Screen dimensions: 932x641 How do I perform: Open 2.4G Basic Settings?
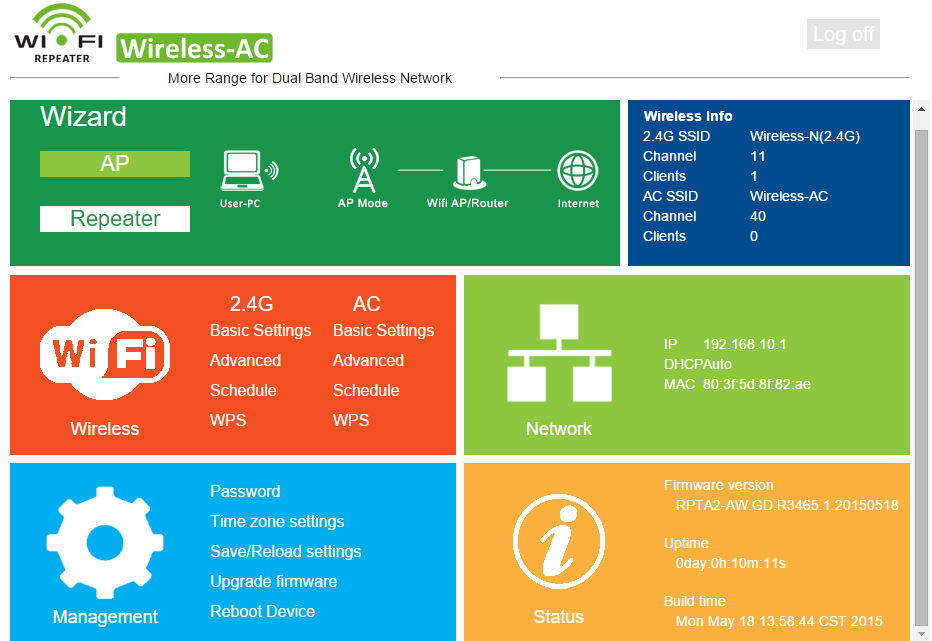point(260,330)
